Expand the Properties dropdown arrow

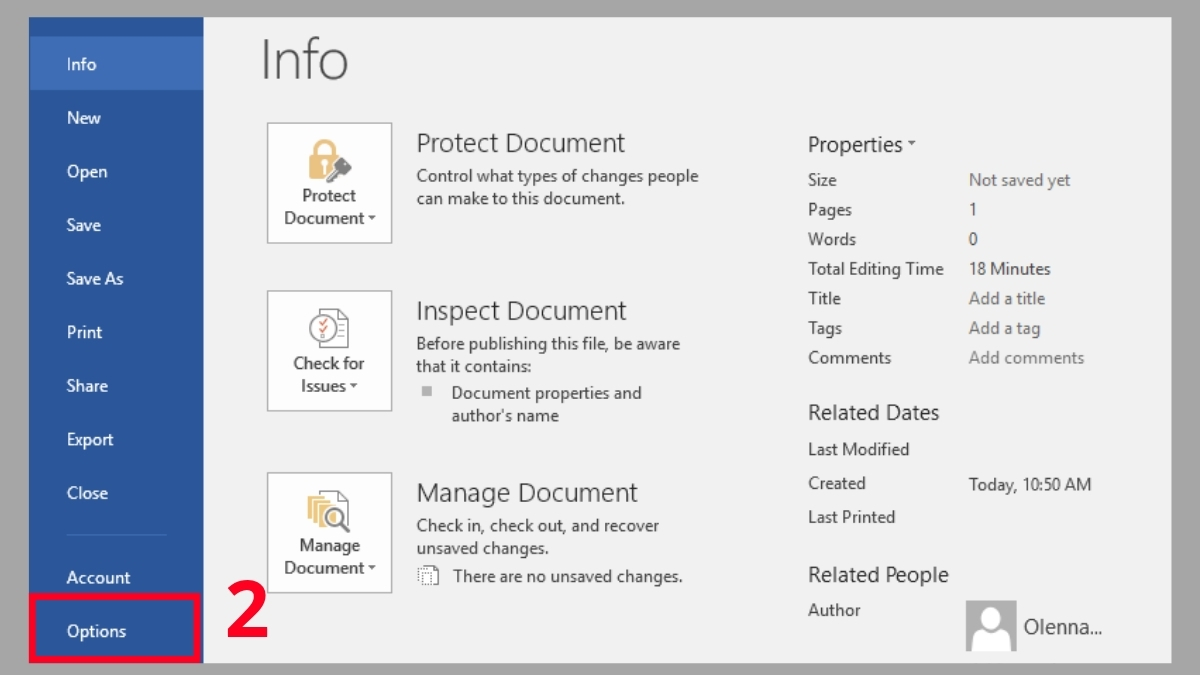tap(911, 145)
